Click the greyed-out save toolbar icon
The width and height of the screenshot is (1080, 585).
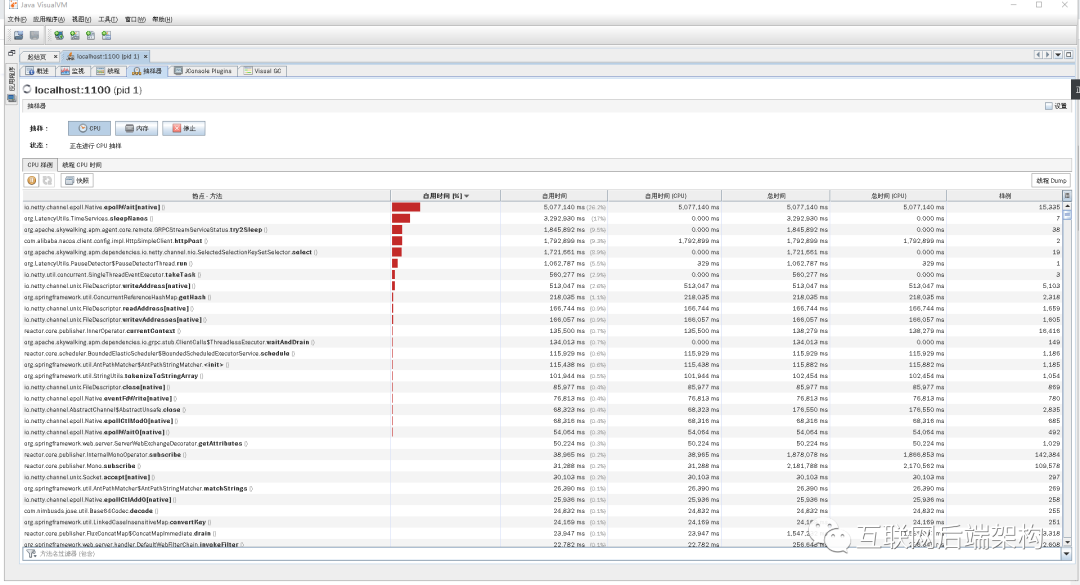coord(34,35)
